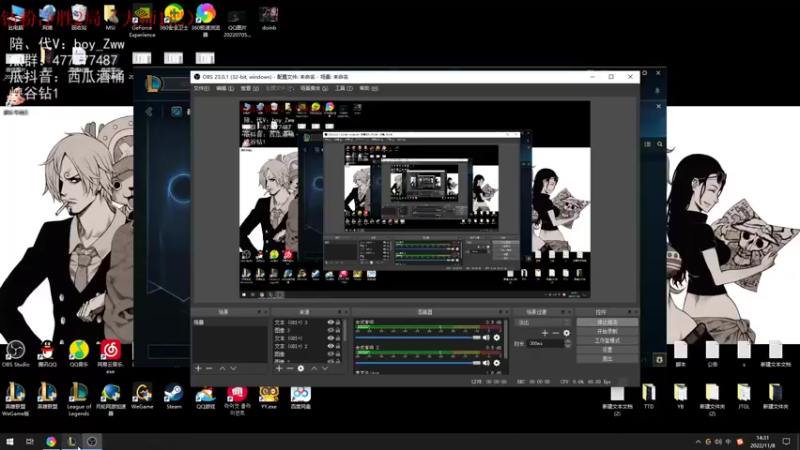This screenshot has height=450, width=800.
Task: Mute the first mixer channel with its speaker icon
Action: point(486,337)
